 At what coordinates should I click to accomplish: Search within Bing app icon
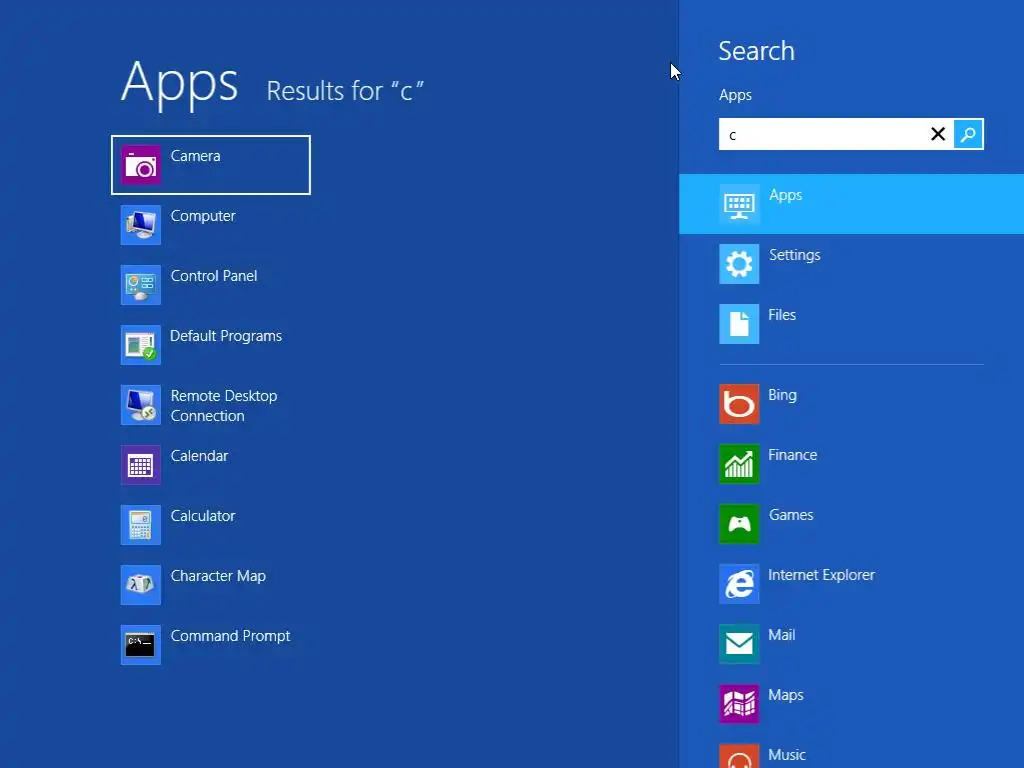(739, 404)
